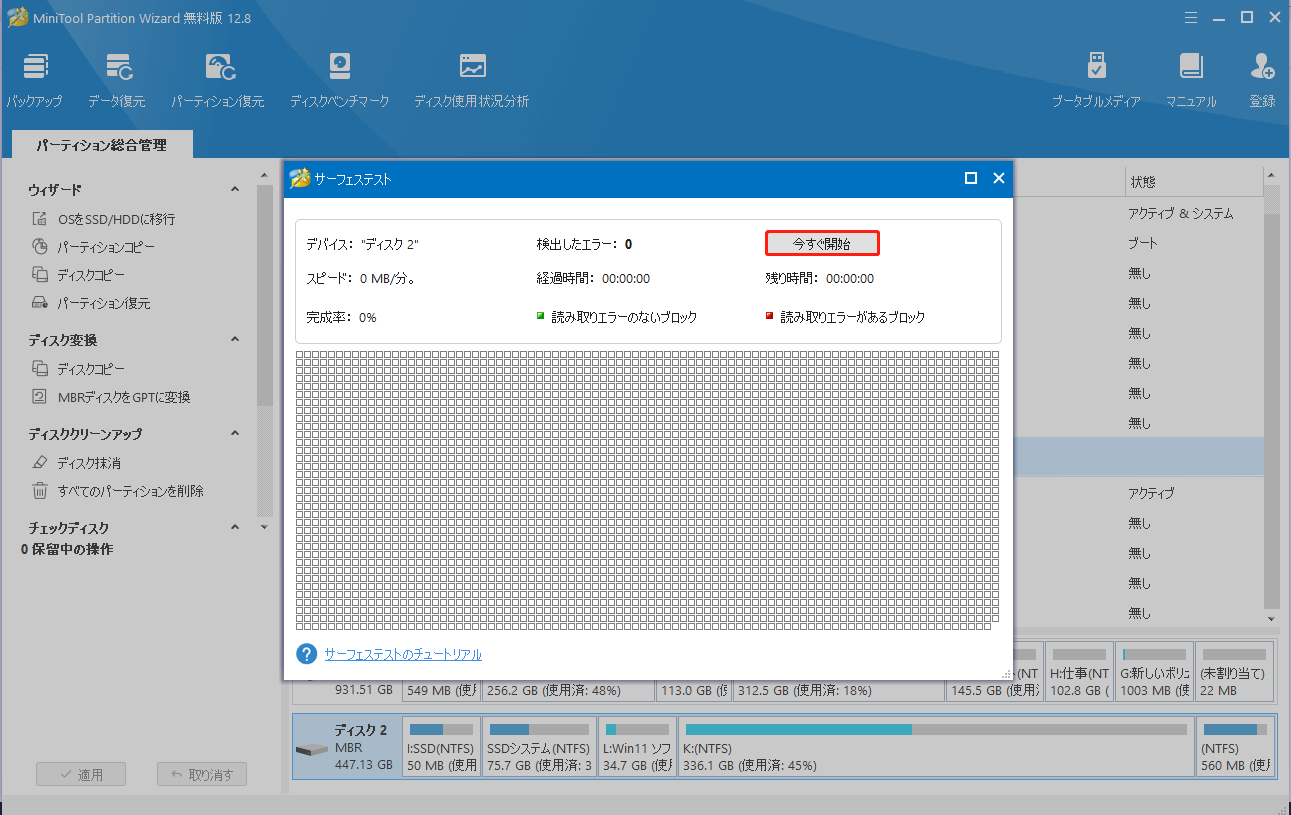
Task: Collapse the ウィザード section
Action: (235, 189)
